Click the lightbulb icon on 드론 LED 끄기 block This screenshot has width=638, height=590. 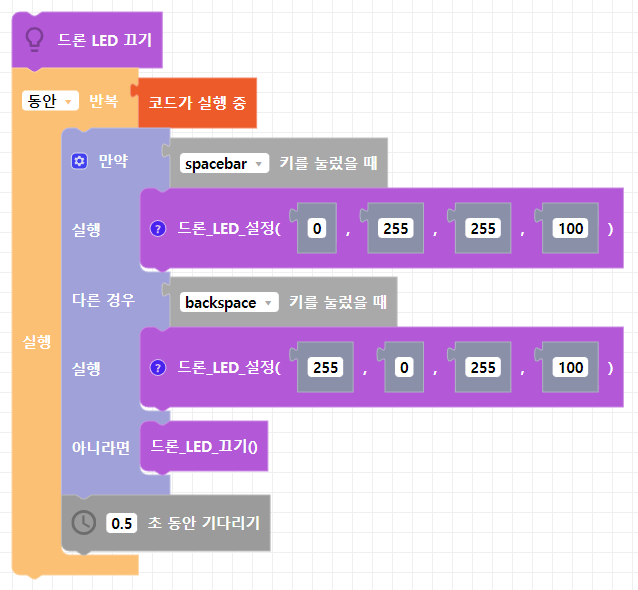coord(34,41)
